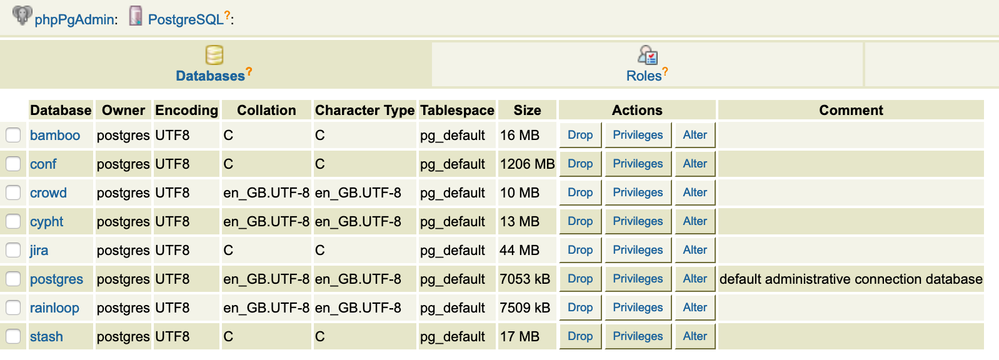Viewport: 999px width, 360px height.
Task: Open Privileges for cypht database
Action: pyautogui.click(x=638, y=222)
